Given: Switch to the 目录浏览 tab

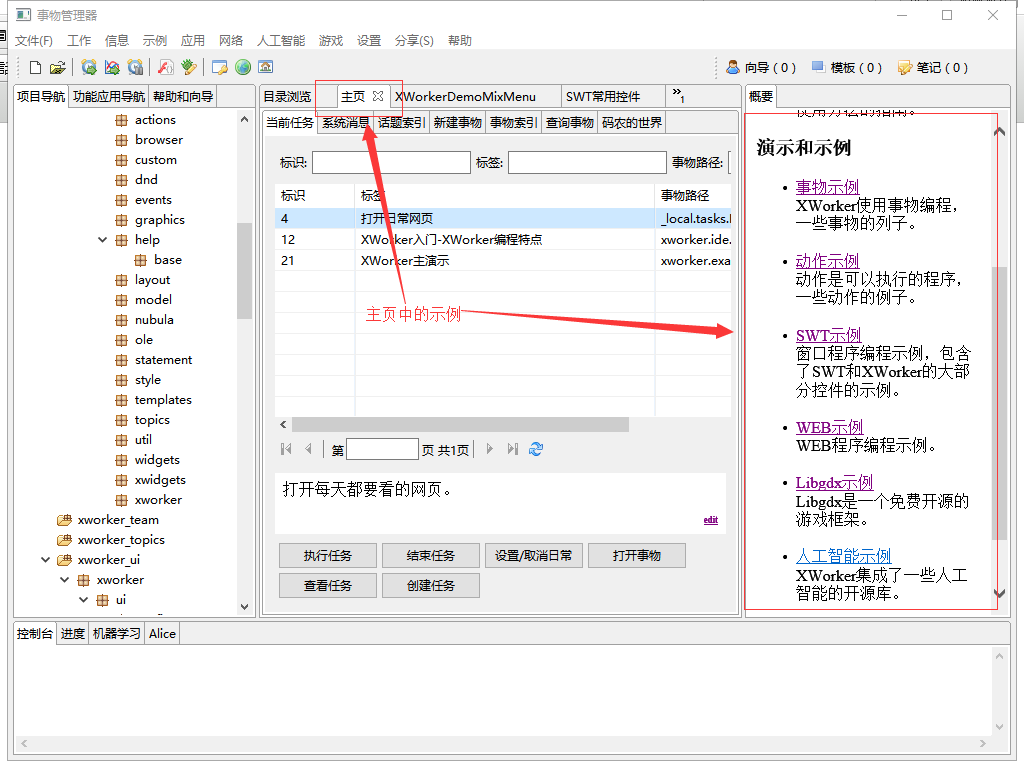Looking at the screenshot, I should point(287,97).
